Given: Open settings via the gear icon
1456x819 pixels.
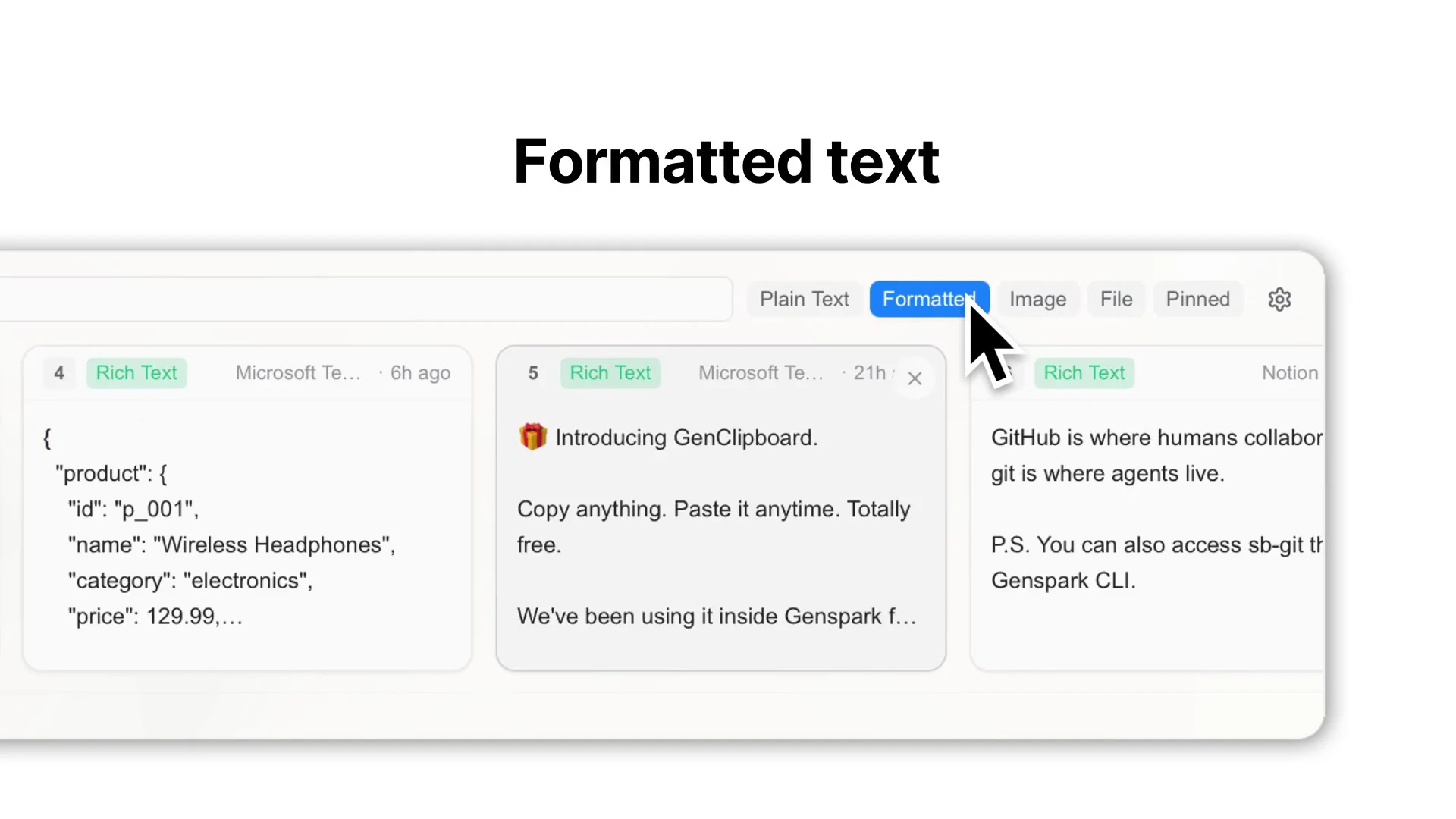Looking at the screenshot, I should pyautogui.click(x=1279, y=300).
